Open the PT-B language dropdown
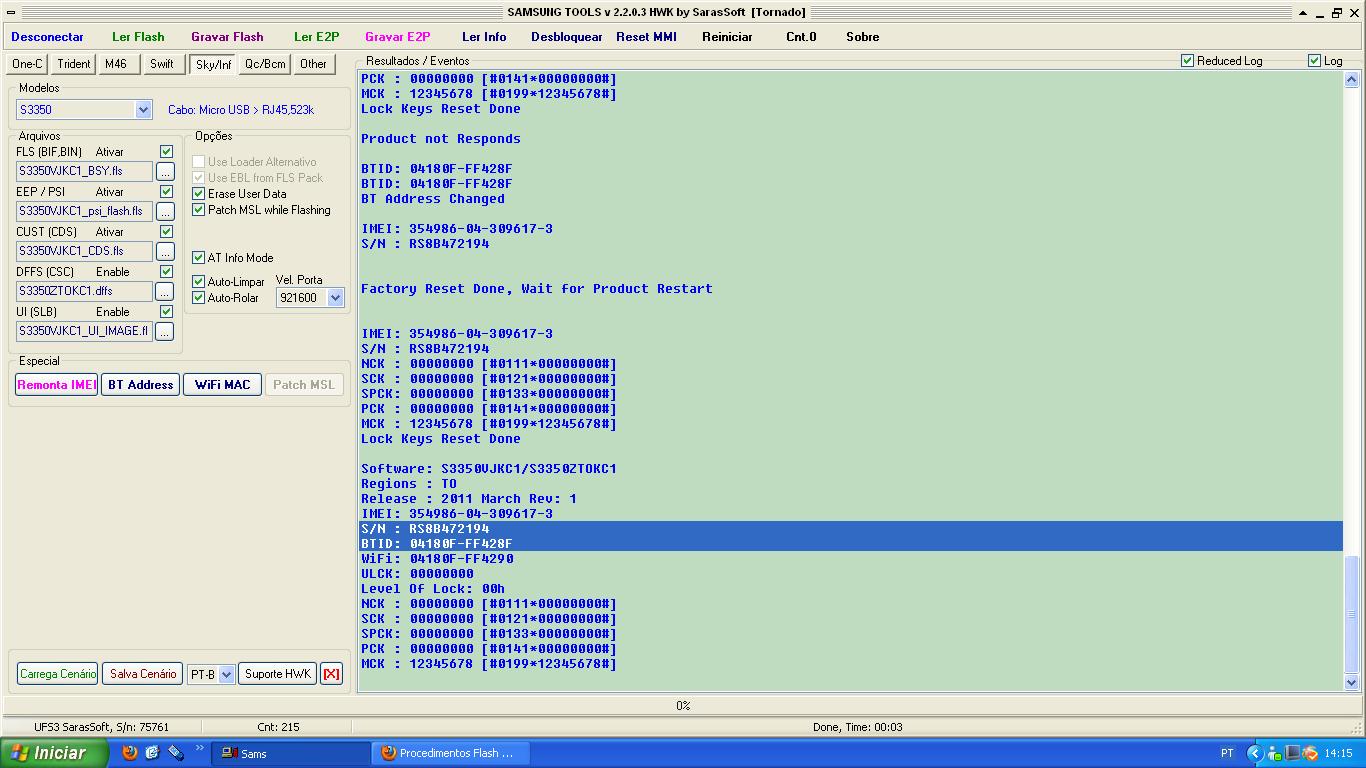 coord(226,674)
